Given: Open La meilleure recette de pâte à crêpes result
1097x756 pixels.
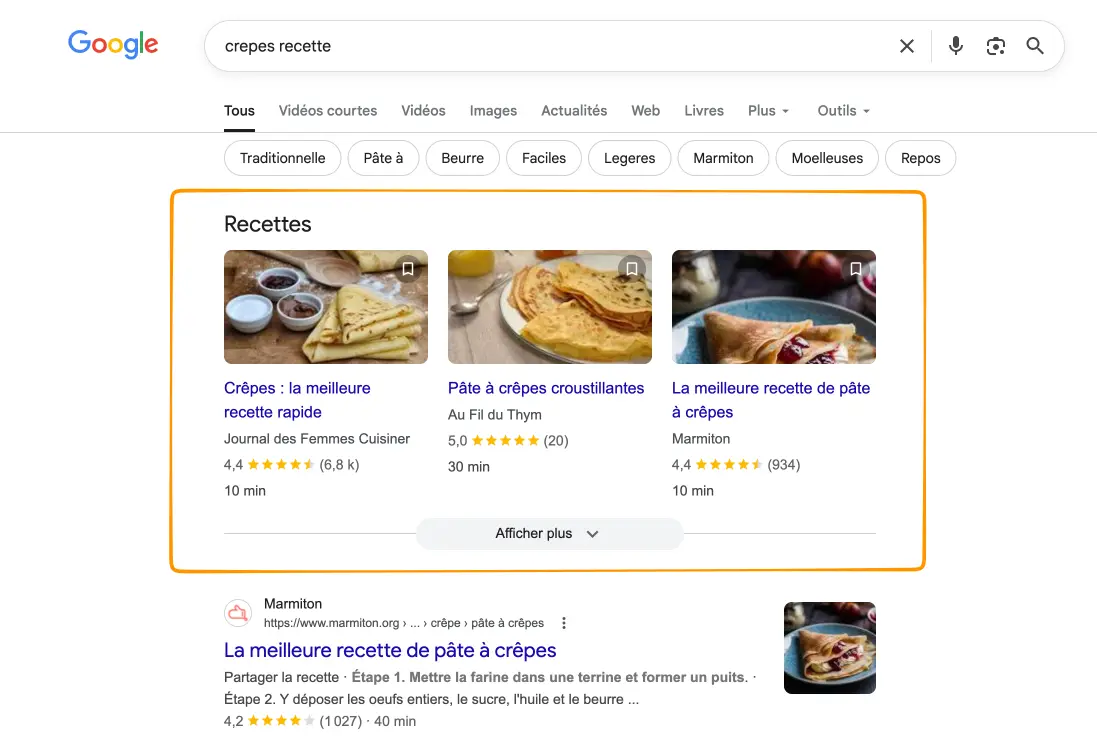Looking at the screenshot, I should click(x=390, y=650).
